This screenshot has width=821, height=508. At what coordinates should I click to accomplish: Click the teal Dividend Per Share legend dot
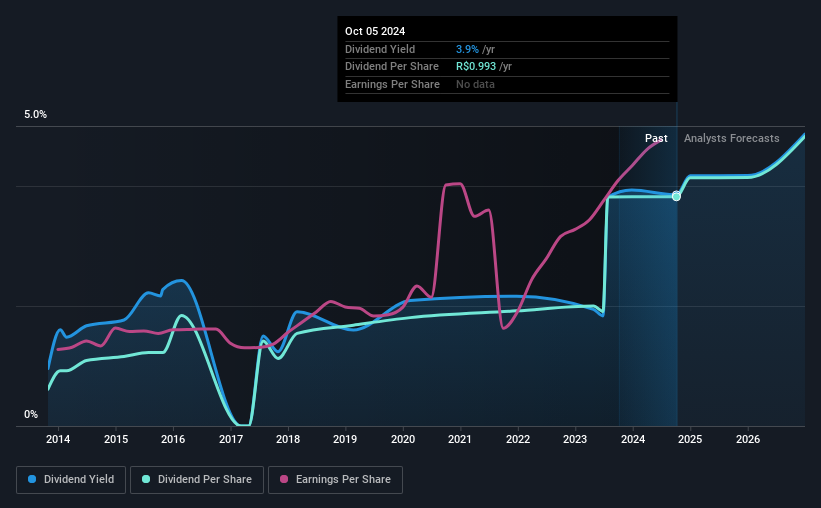click(x=146, y=479)
